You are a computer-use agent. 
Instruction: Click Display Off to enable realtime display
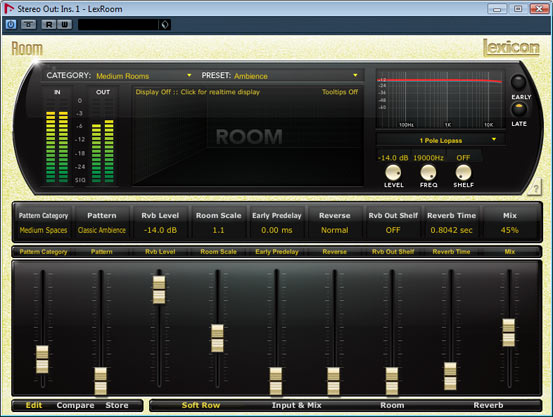click(x=198, y=92)
